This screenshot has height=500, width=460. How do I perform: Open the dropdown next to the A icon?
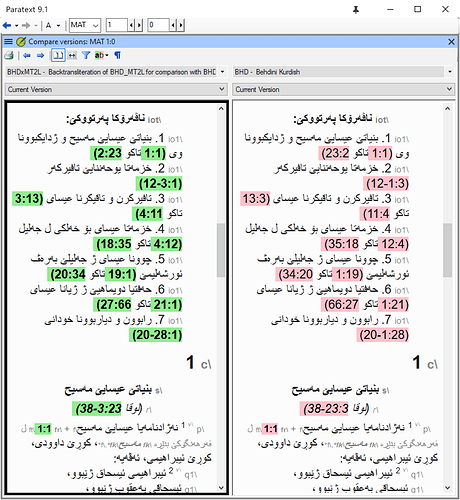[x=58, y=25]
